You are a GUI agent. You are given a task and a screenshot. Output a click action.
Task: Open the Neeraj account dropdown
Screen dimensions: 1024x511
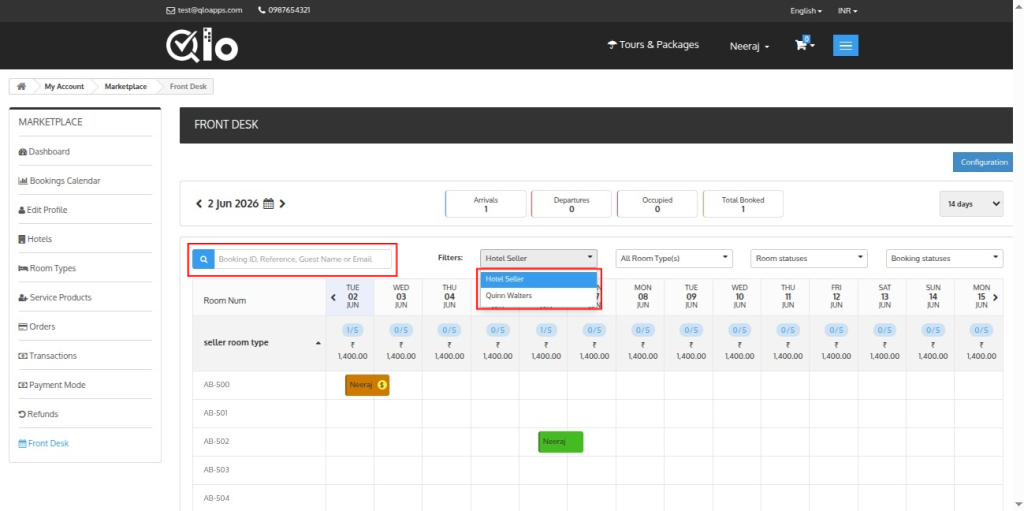[749, 46]
